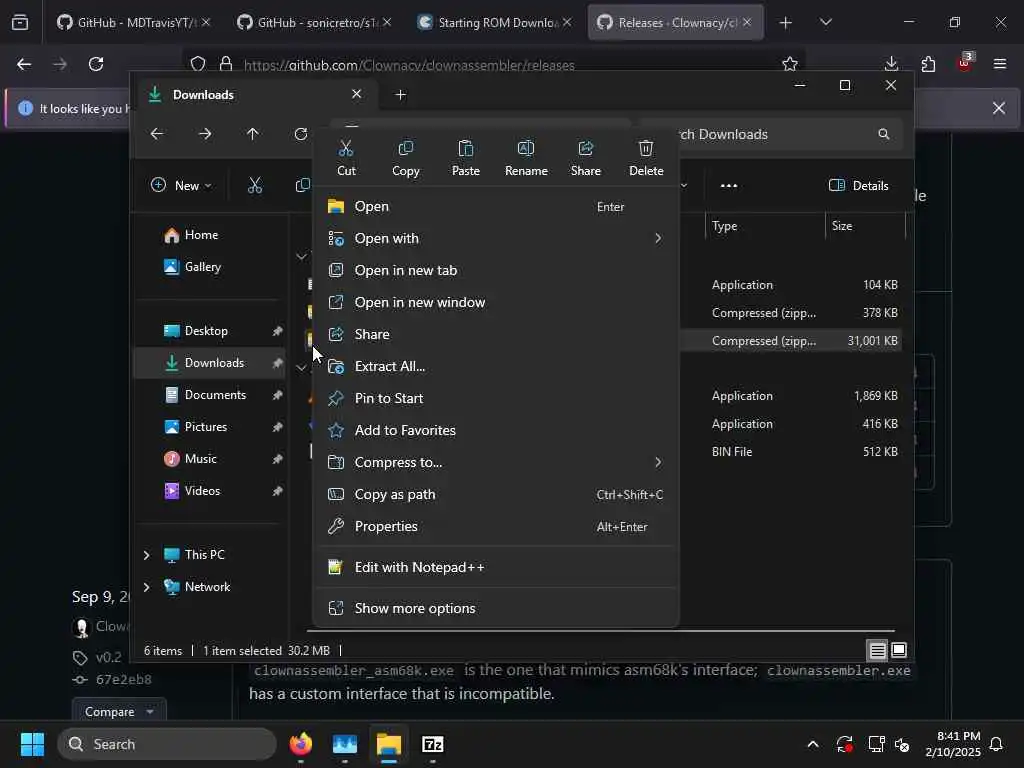Select Pin to Start
The height and width of the screenshot is (768, 1024).
point(496,398)
